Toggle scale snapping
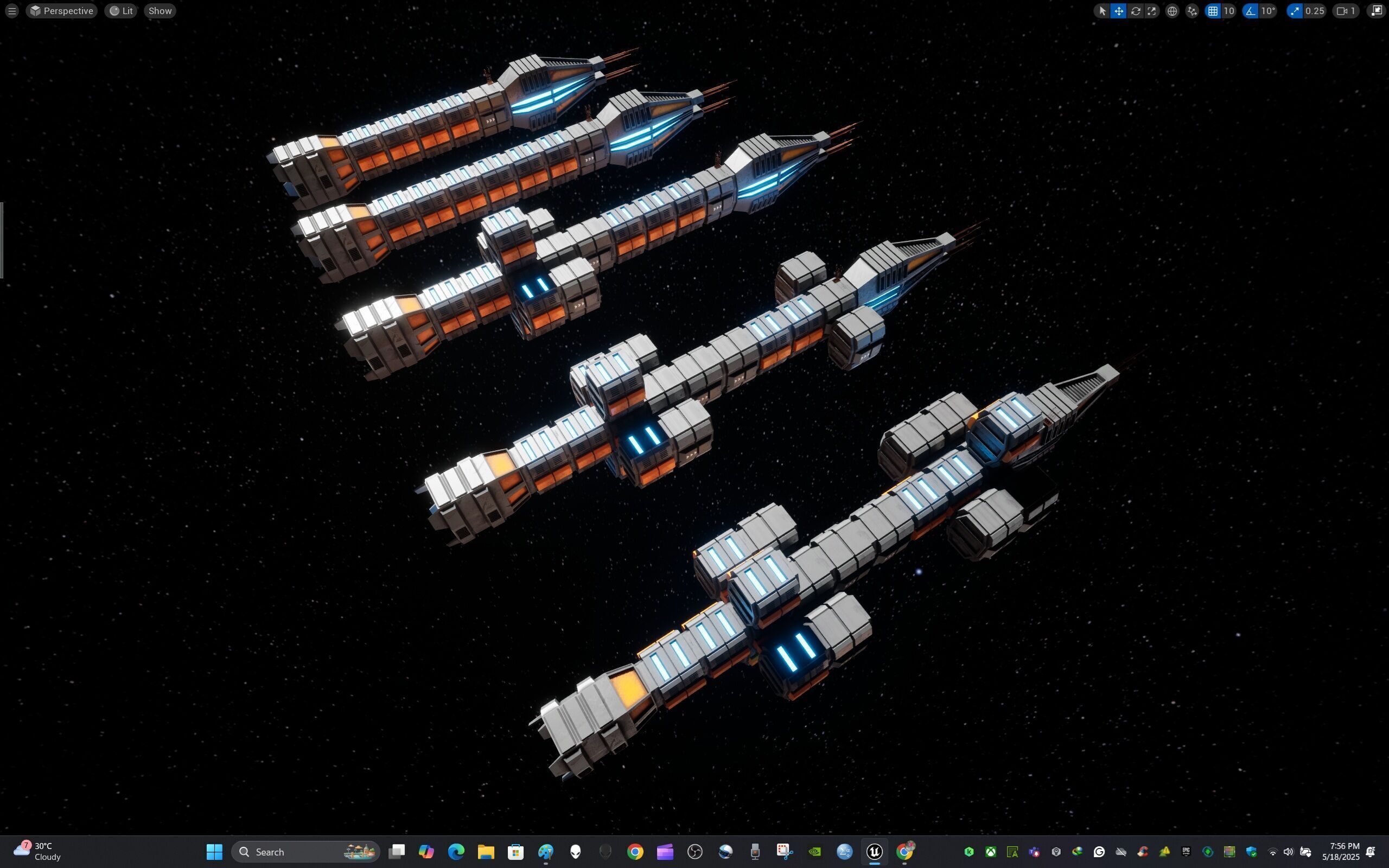This screenshot has width=1389, height=868. (x=1294, y=11)
